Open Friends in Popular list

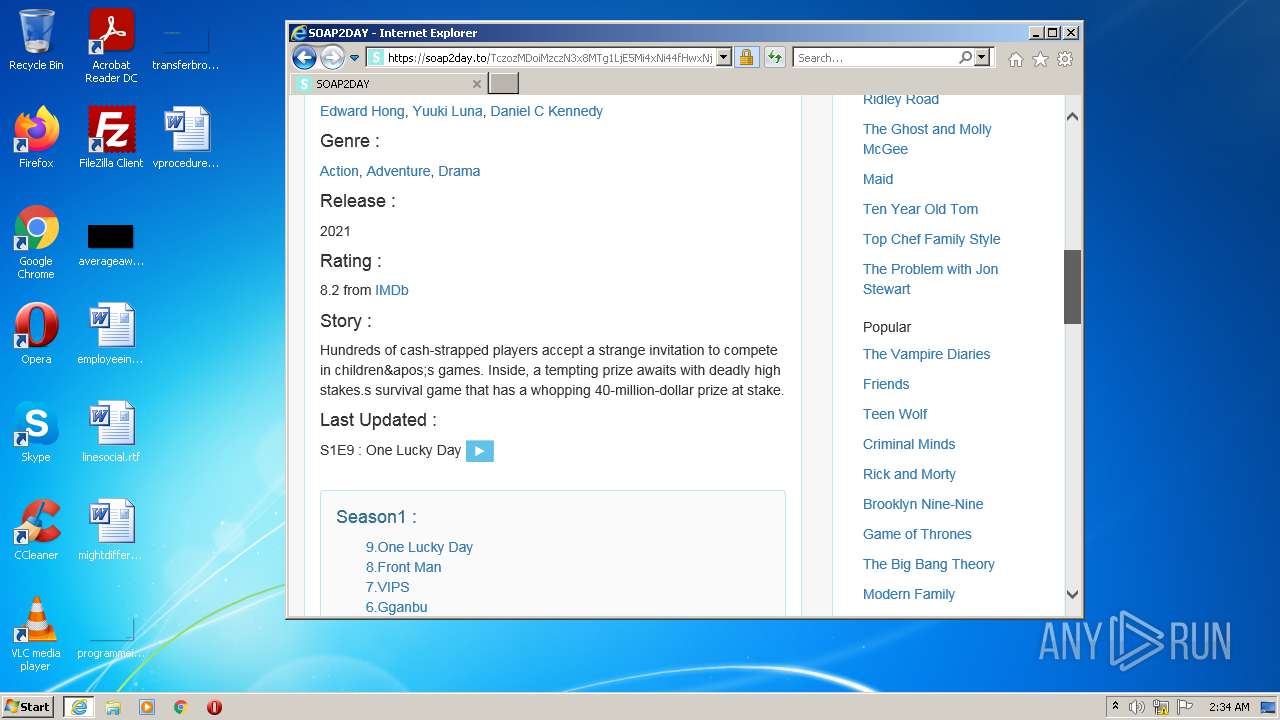886,384
